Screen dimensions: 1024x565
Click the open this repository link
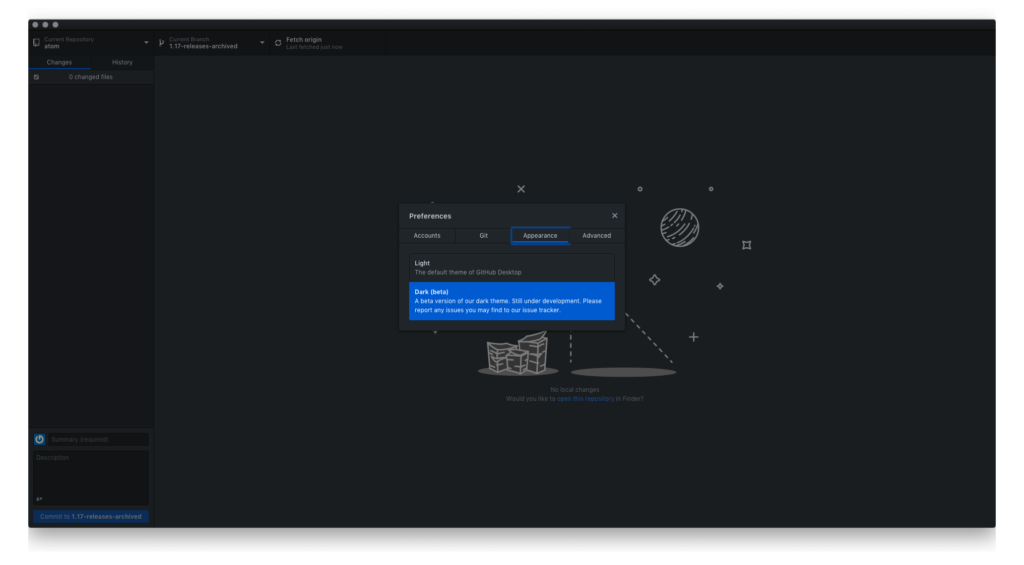pos(585,399)
